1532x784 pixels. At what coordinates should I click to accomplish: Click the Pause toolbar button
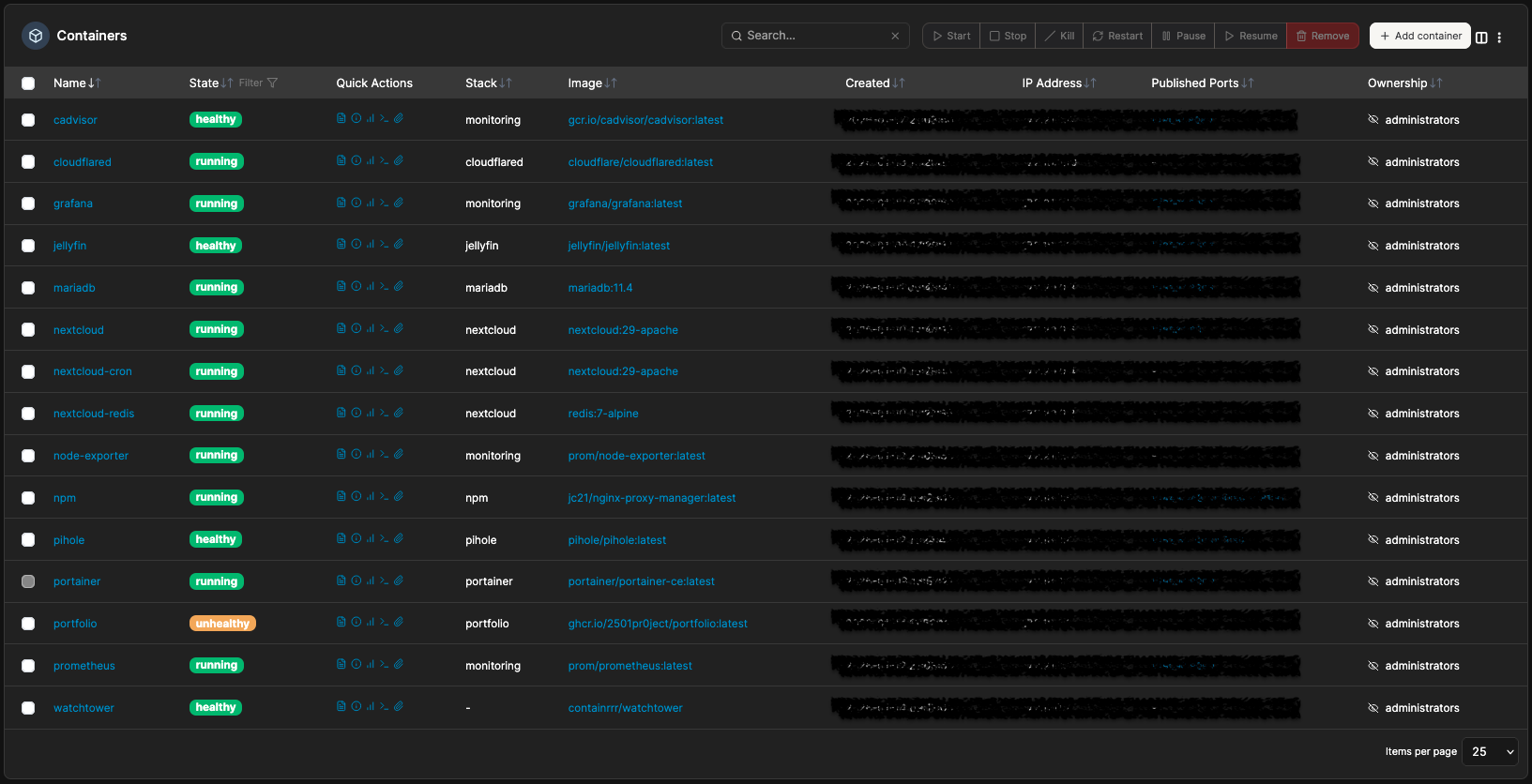point(1183,36)
